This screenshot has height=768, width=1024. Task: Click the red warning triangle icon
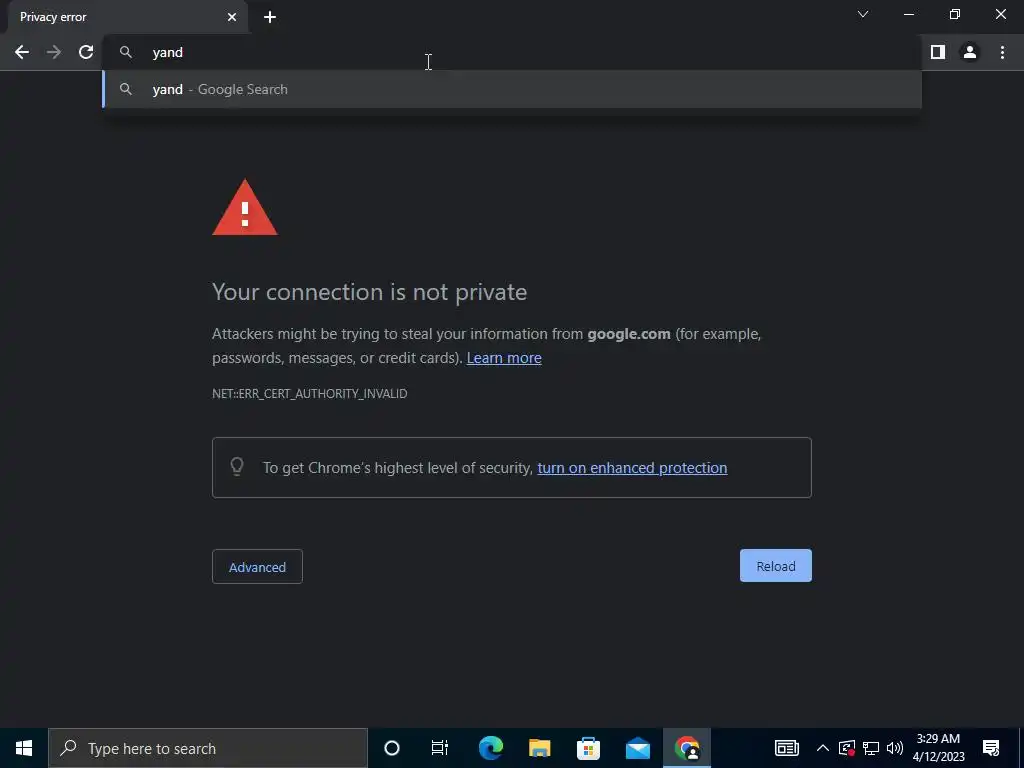(x=245, y=208)
